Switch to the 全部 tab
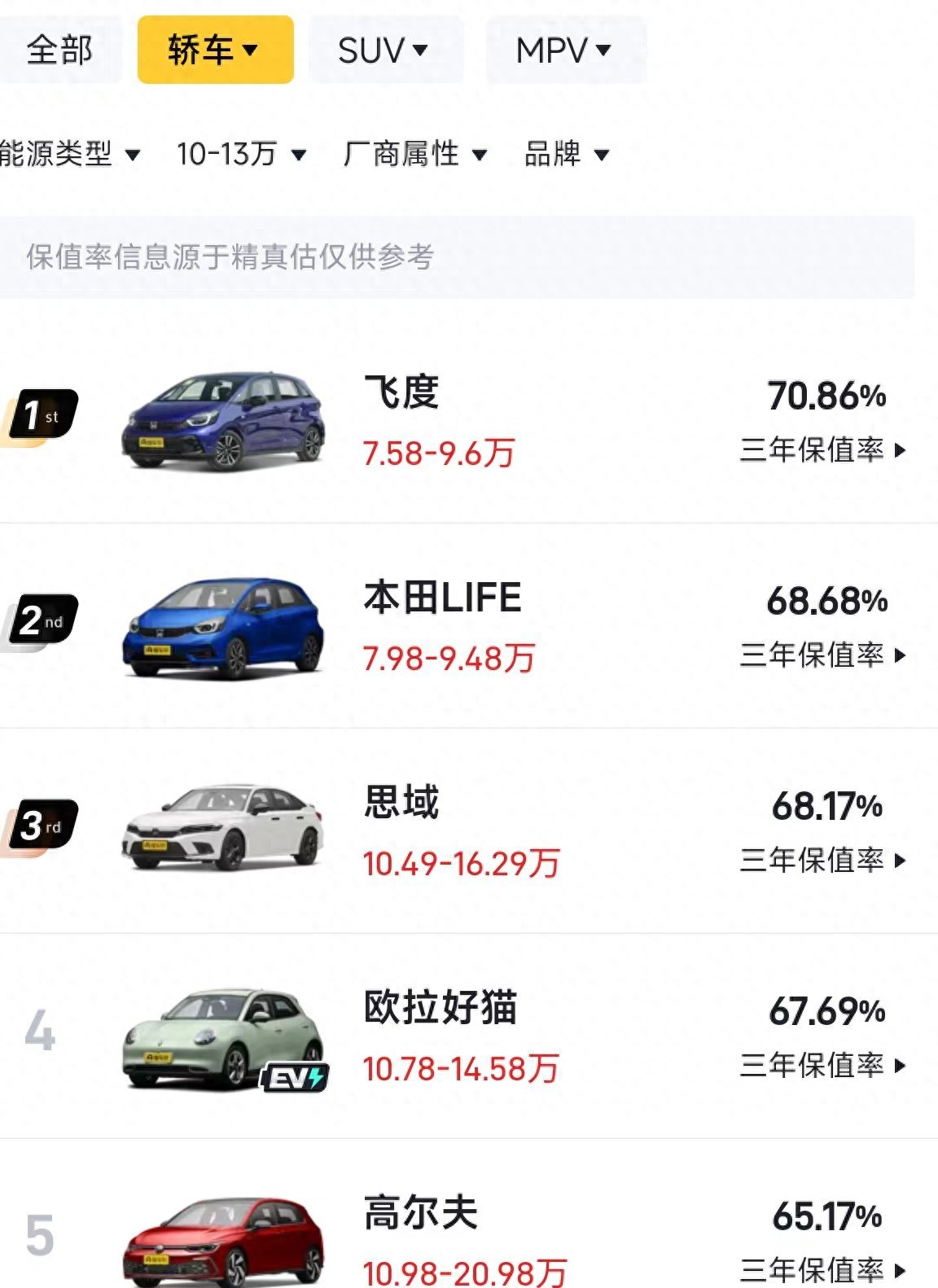 point(59,50)
